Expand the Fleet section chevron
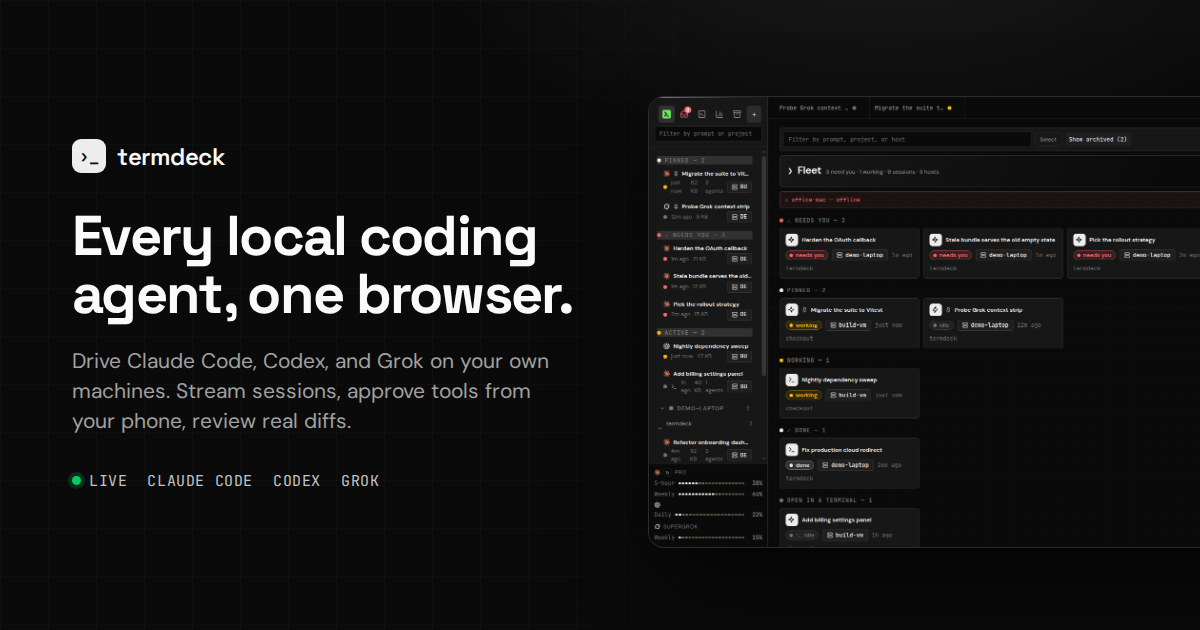Image resolution: width=1200 pixels, height=630 pixels. click(790, 171)
